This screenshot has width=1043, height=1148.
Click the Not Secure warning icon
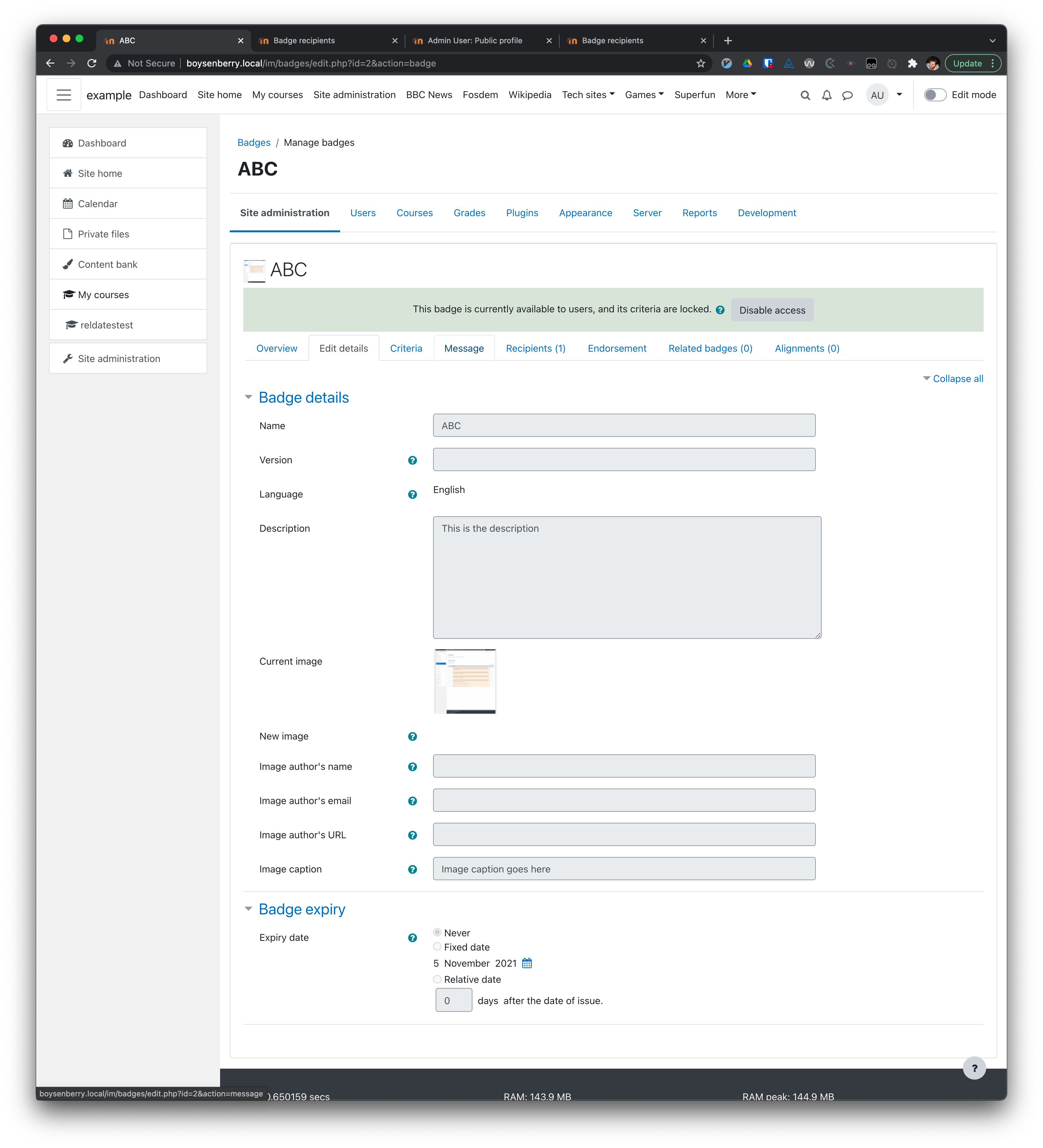[x=117, y=63]
